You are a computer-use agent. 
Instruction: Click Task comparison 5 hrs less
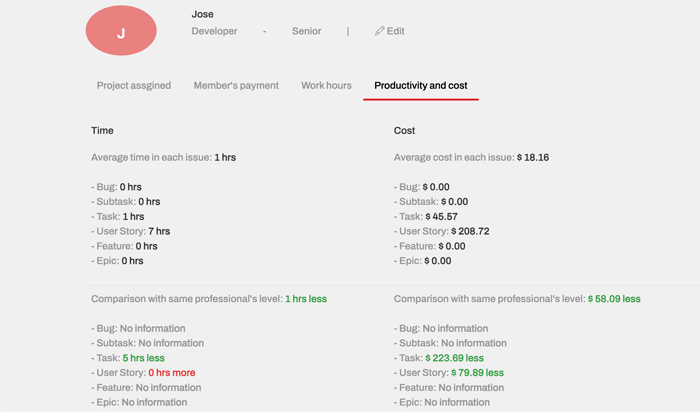[143, 358]
